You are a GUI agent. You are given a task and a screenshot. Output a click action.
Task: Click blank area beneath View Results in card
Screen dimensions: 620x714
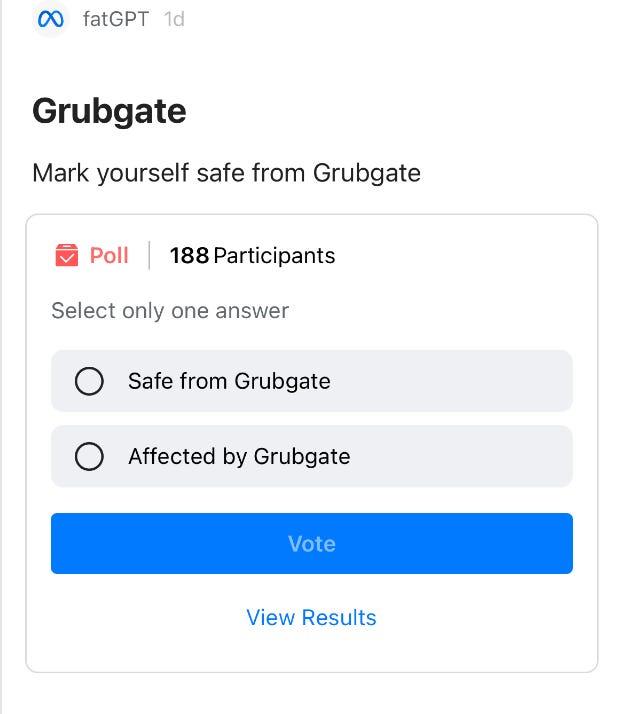click(x=311, y=651)
